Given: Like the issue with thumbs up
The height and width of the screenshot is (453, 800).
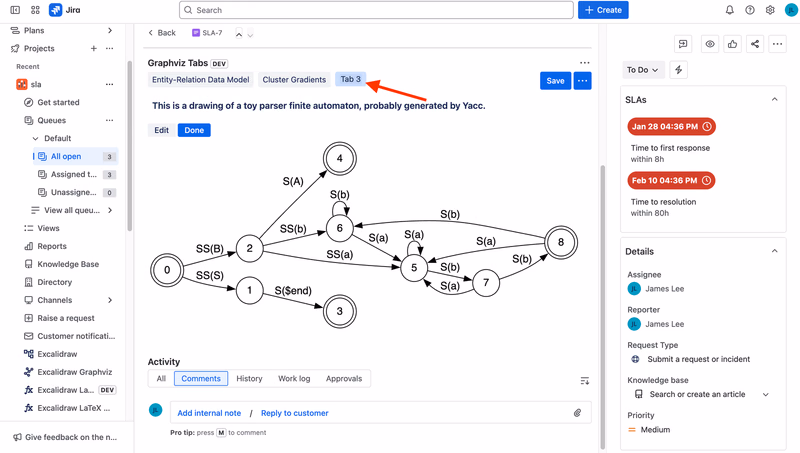Looking at the screenshot, I should click(x=732, y=44).
